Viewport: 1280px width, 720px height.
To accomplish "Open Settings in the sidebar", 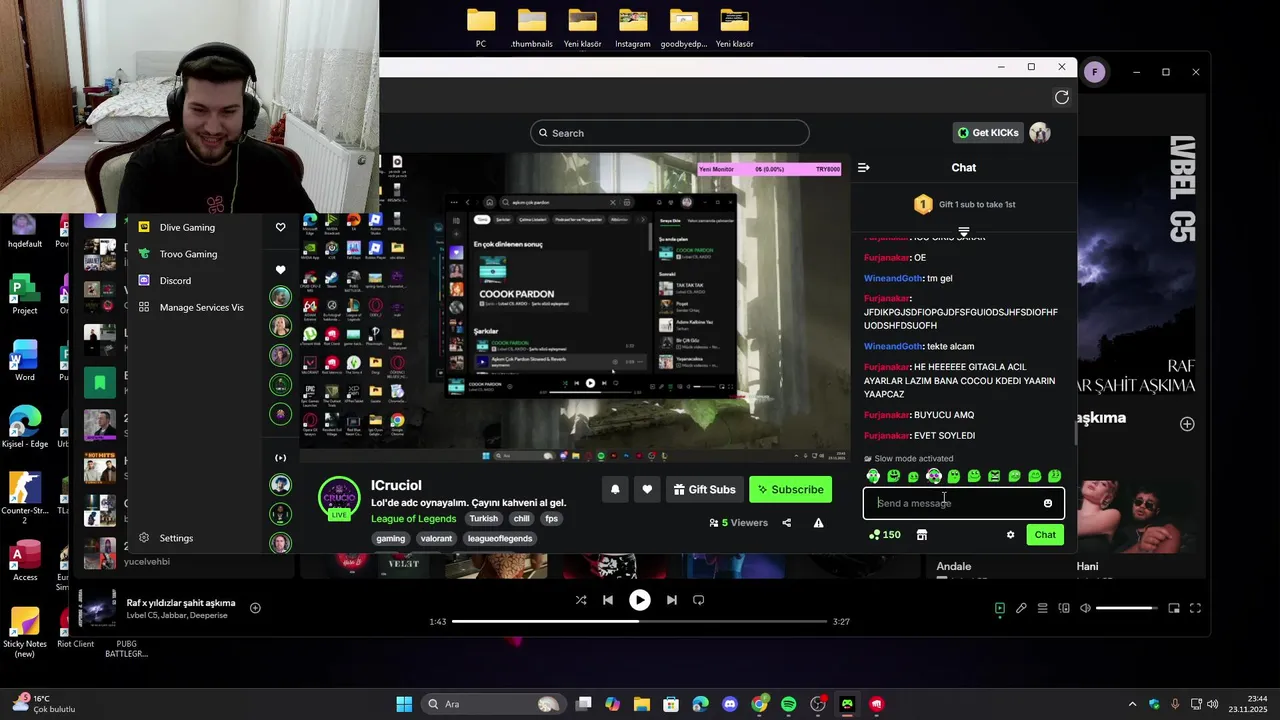I will point(176,538).
